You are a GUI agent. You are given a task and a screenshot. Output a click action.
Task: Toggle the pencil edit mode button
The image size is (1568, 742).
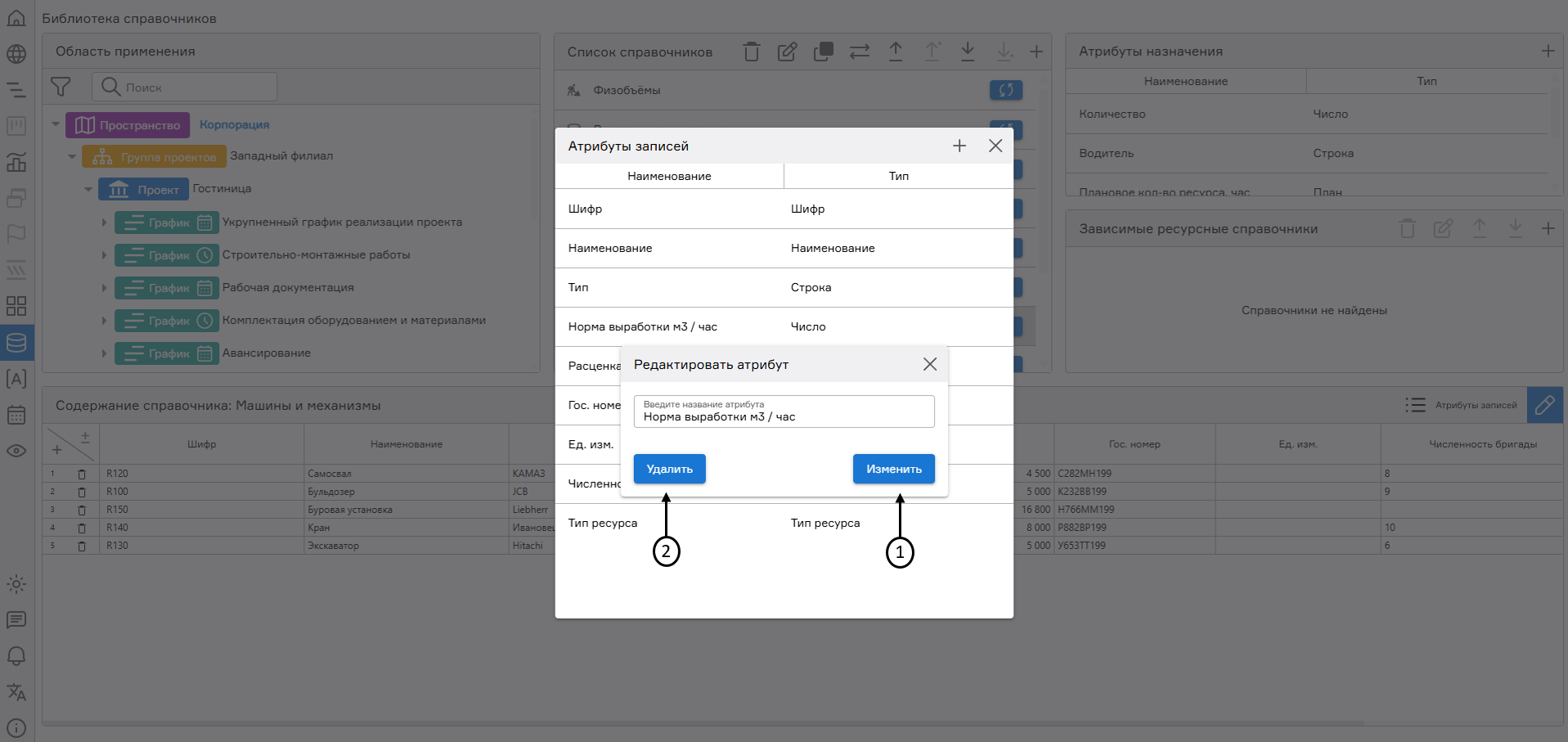click(x=1544, y=405)
